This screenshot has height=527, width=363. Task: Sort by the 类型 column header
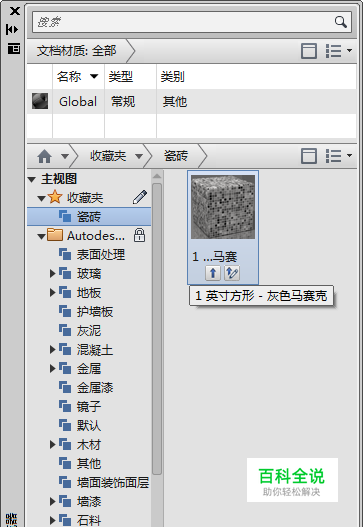[x=130, y=77]
